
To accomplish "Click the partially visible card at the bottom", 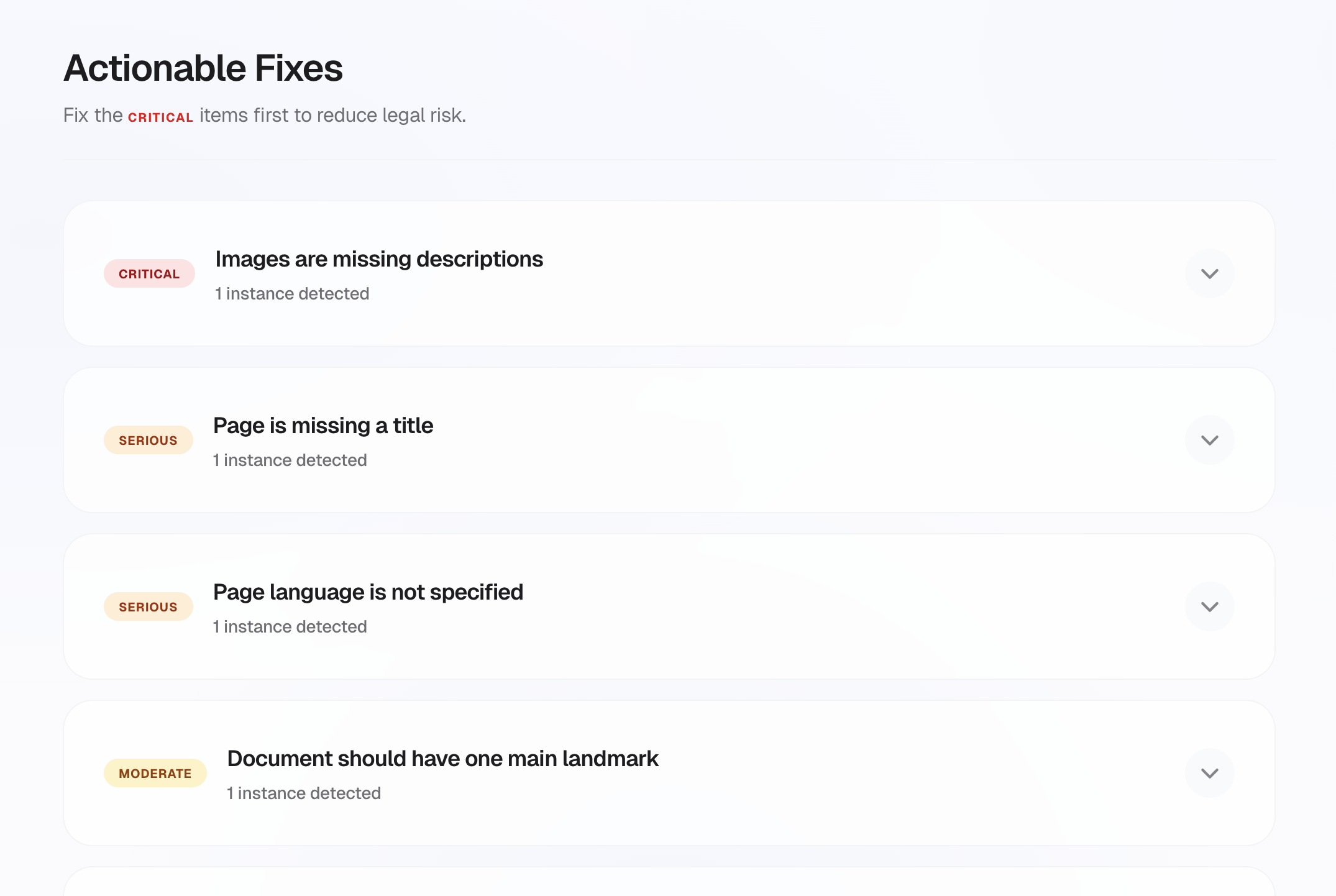I will tap(669, 884).
